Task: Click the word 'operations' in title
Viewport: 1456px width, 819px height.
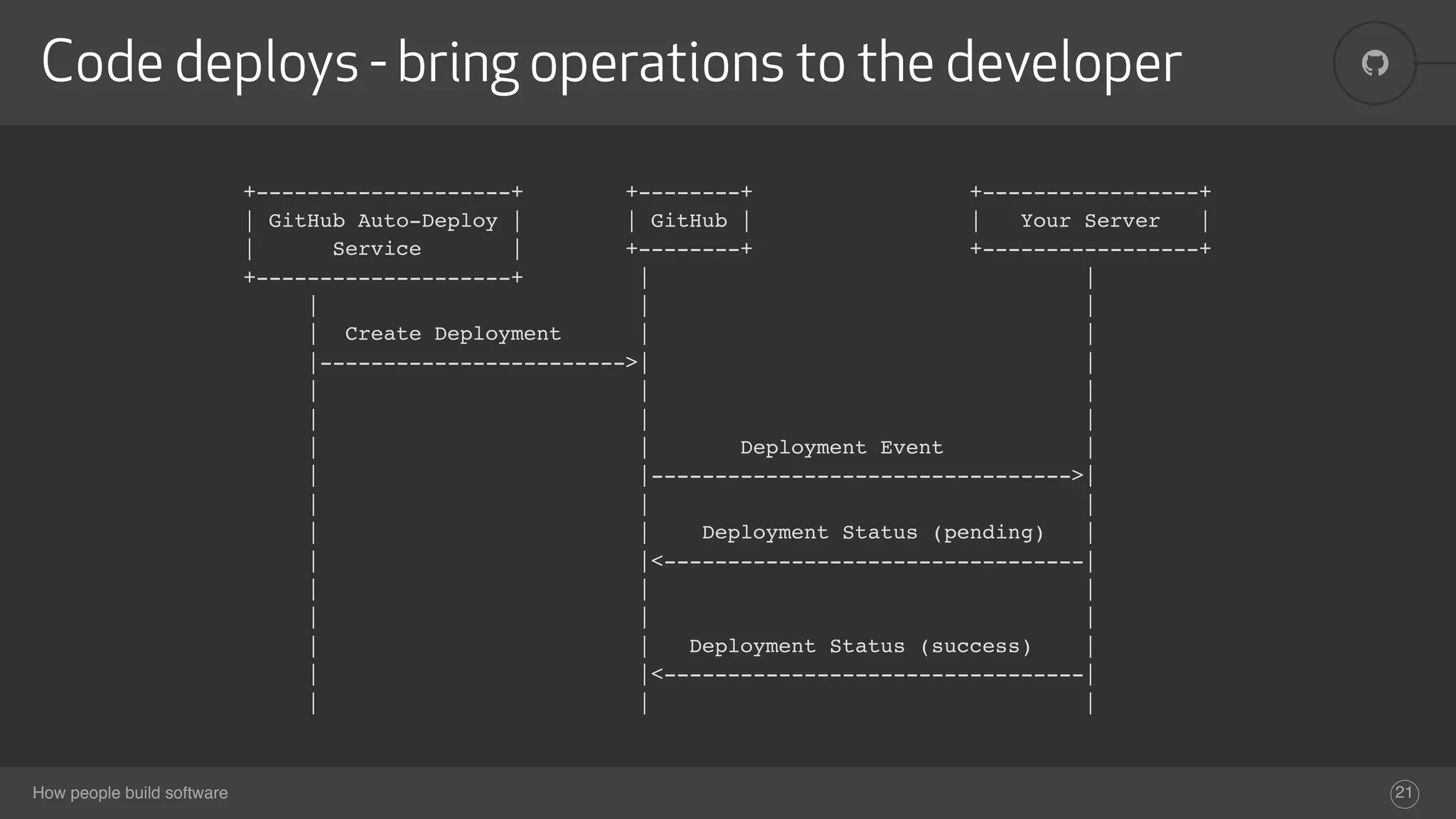Action: pyautogui.click(x=656, y=63)
